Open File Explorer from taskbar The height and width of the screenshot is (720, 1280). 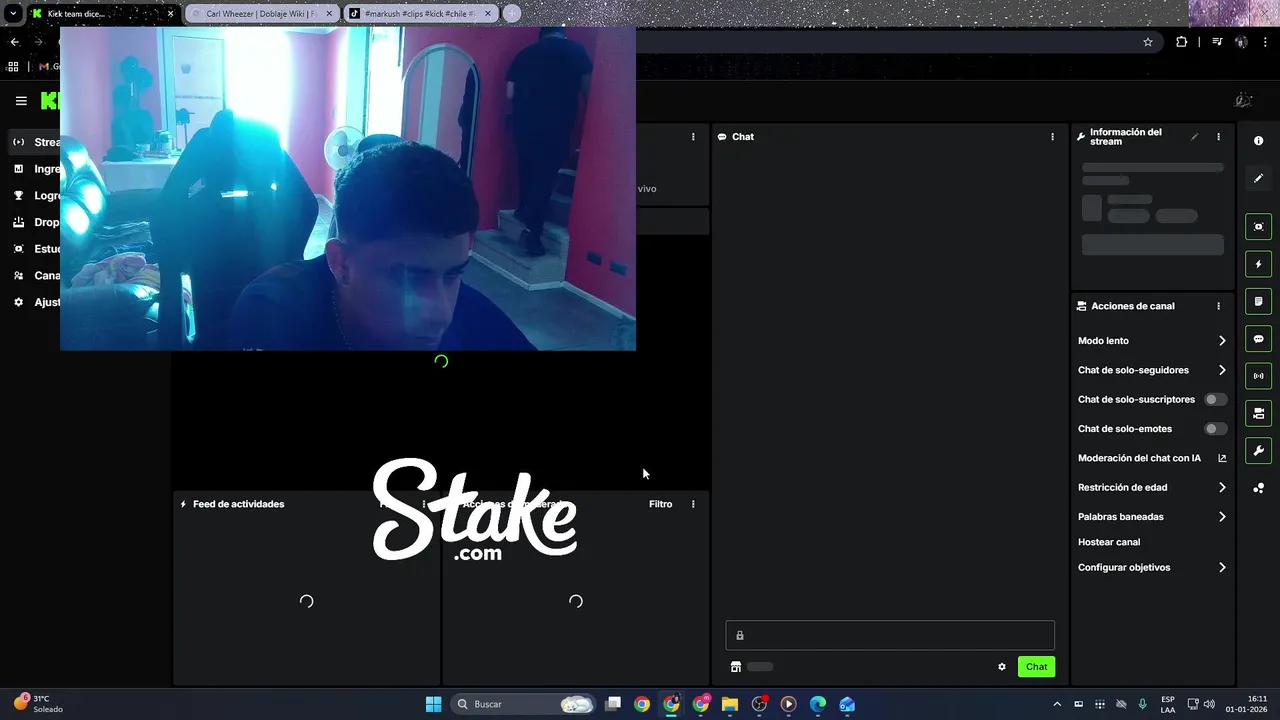pyautogui.click(x=730, y=704)
